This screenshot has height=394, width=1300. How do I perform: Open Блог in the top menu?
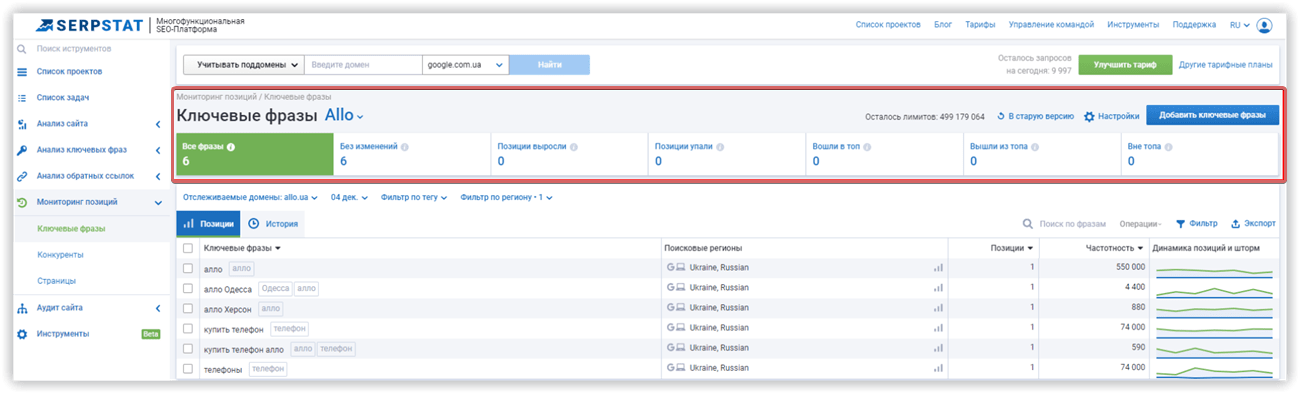943,25
